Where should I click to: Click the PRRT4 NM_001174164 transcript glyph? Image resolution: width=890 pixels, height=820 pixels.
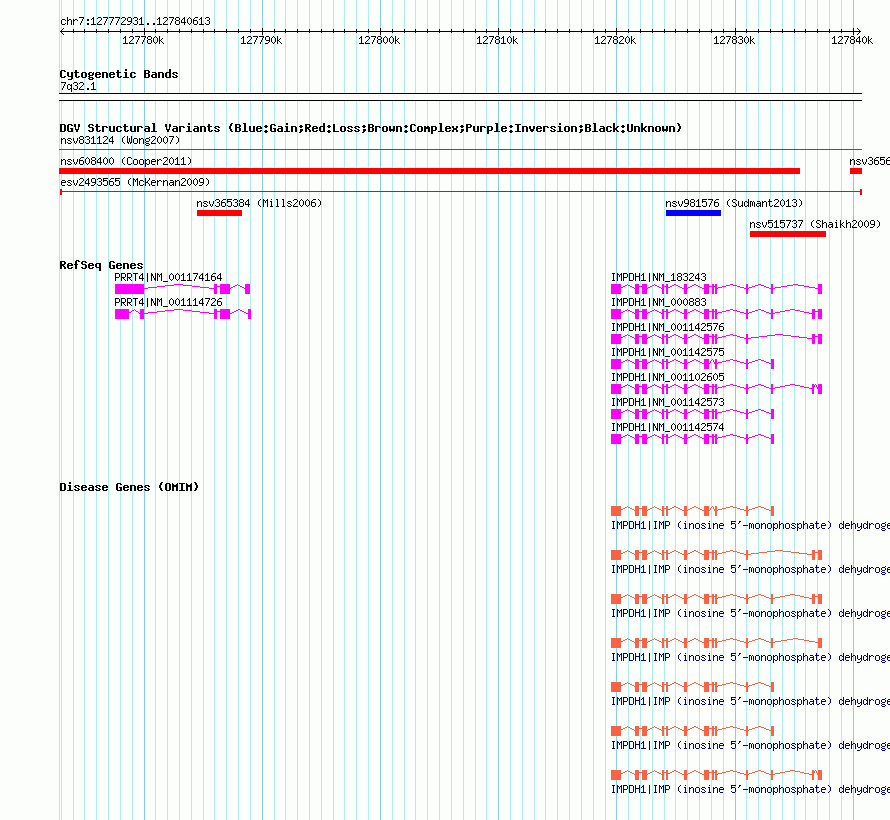tap(183, 289)
